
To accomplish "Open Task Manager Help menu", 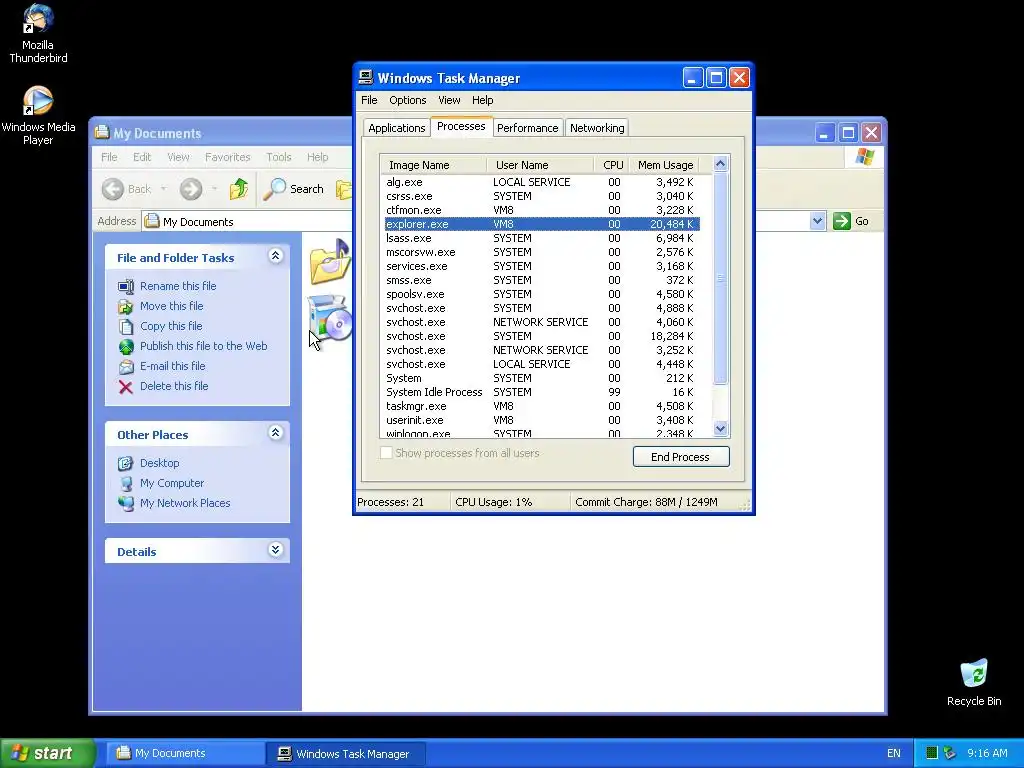I will [483, 100].
